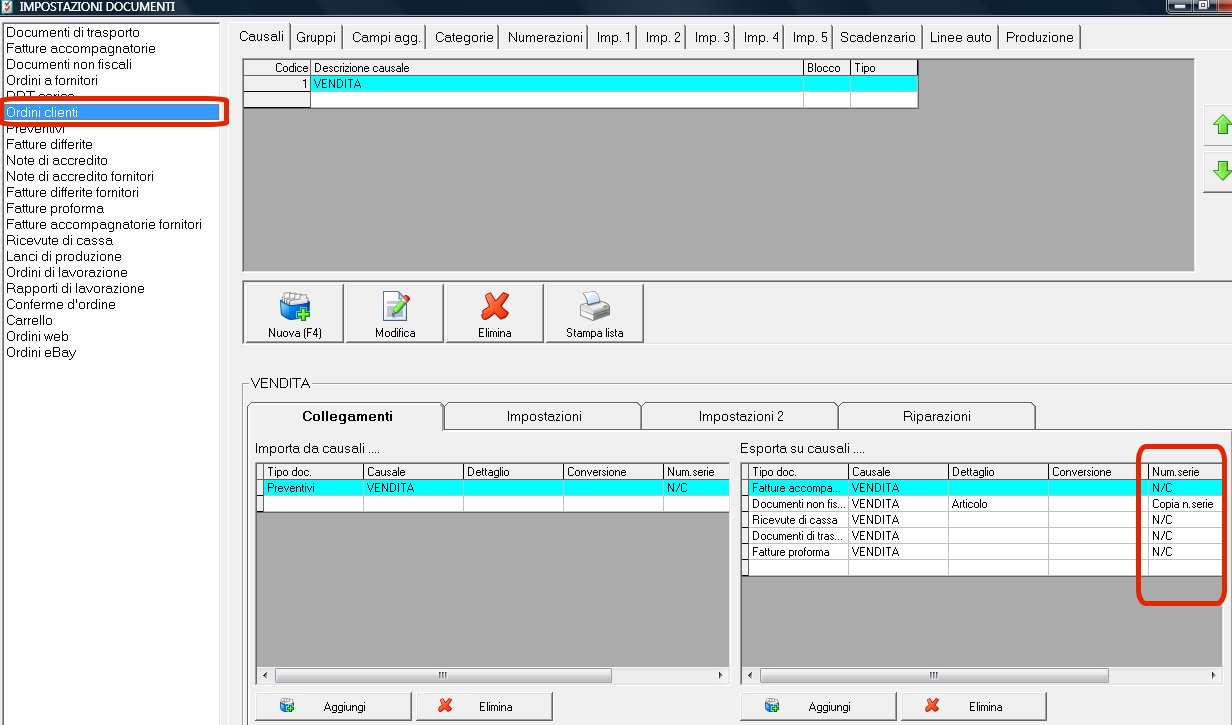Screen dimensions: 1232x725
Task: Select Fatture accompagnatorie fornitori
Action: pyautogui.click(x=104, y=224)
